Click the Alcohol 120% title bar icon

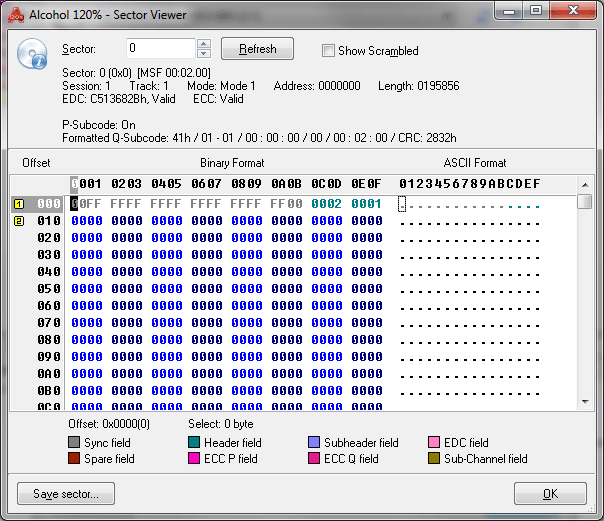click(16, 15)
